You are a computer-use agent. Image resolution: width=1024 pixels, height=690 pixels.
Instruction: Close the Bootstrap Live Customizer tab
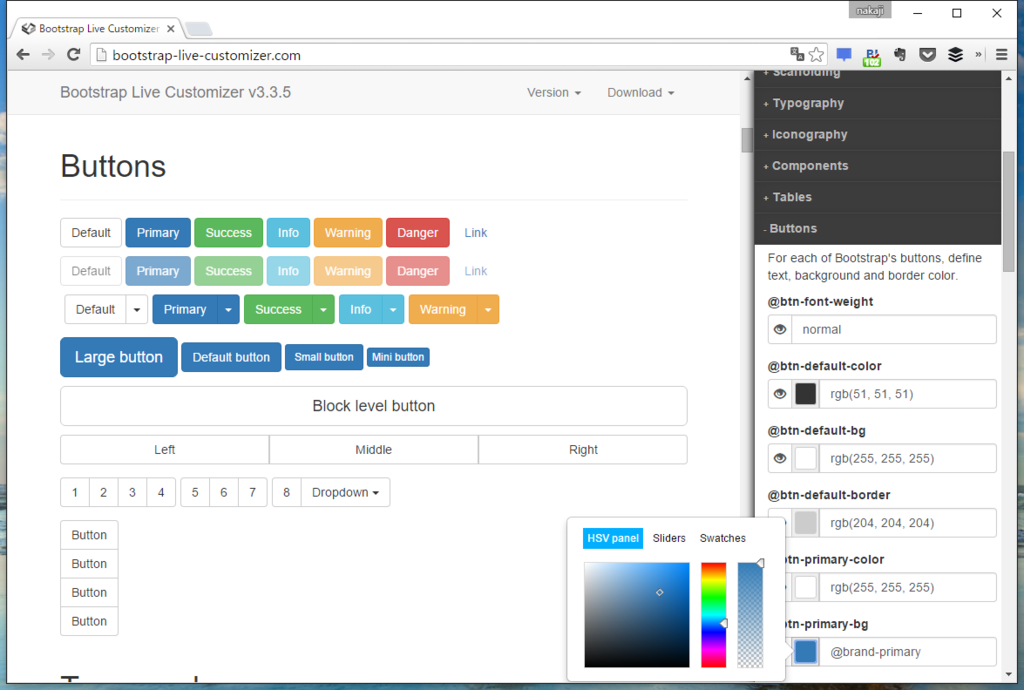(x=170, y=29)
